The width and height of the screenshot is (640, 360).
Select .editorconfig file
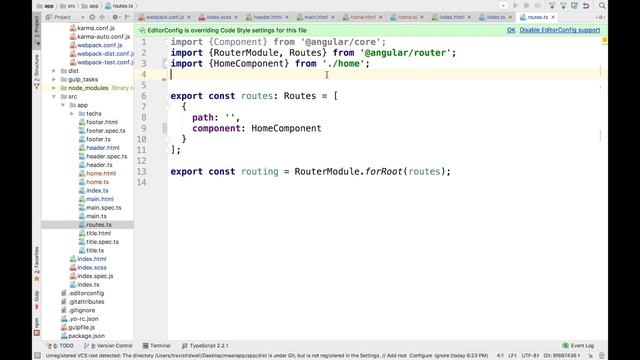coord(82,293)
